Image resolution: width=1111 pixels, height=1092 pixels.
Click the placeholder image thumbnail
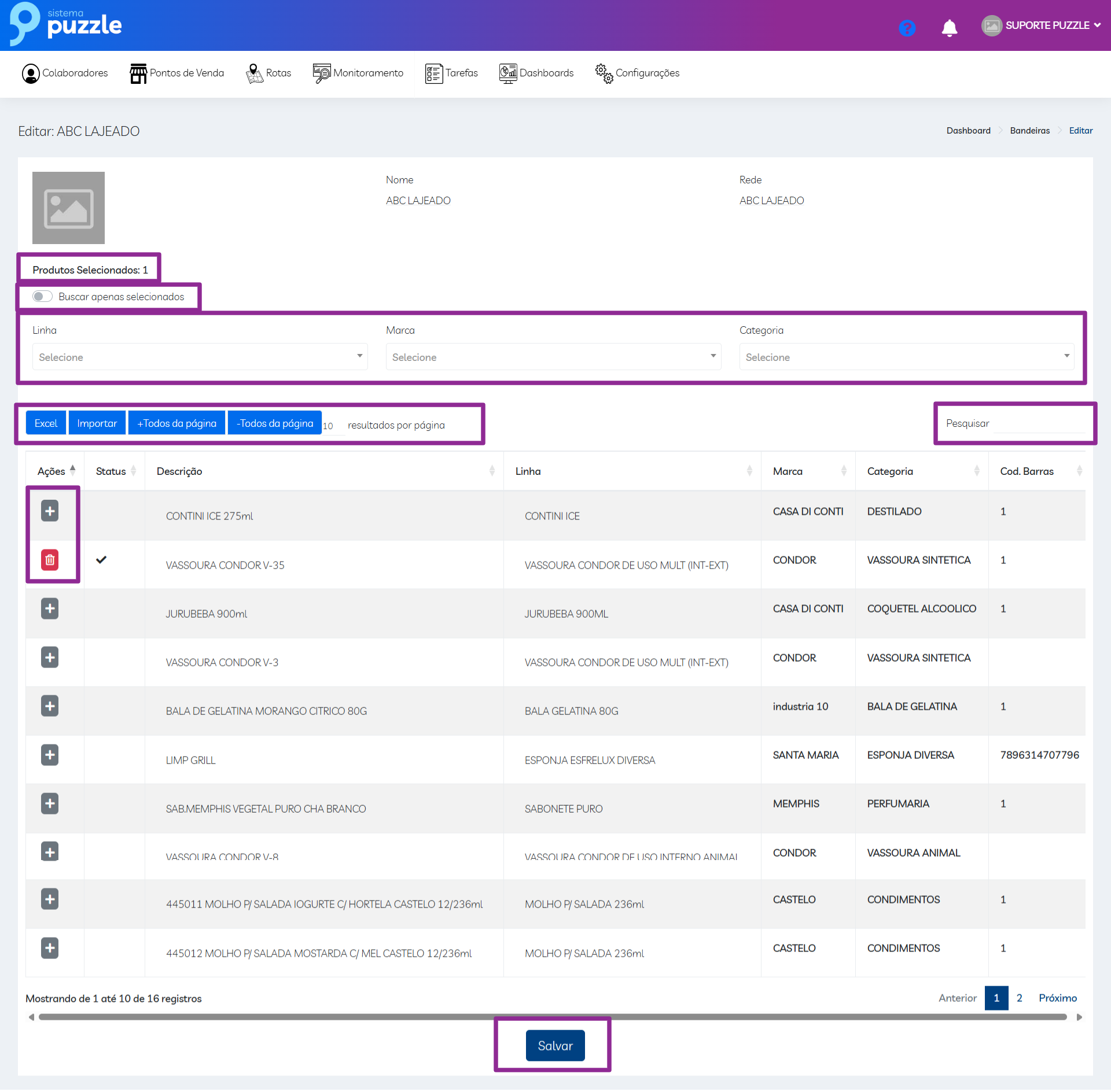(68, 208)
